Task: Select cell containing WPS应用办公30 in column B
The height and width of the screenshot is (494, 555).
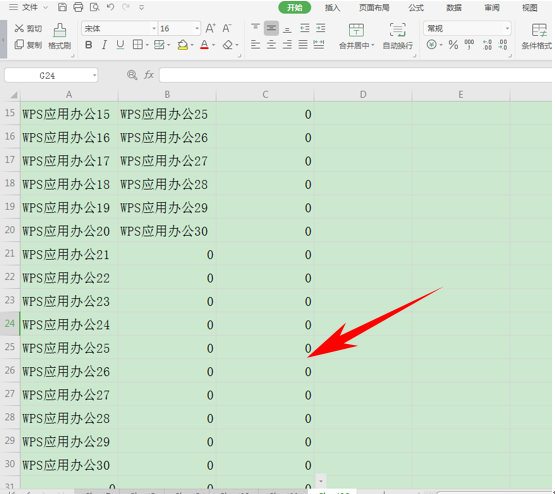Action: pos(167,231)
